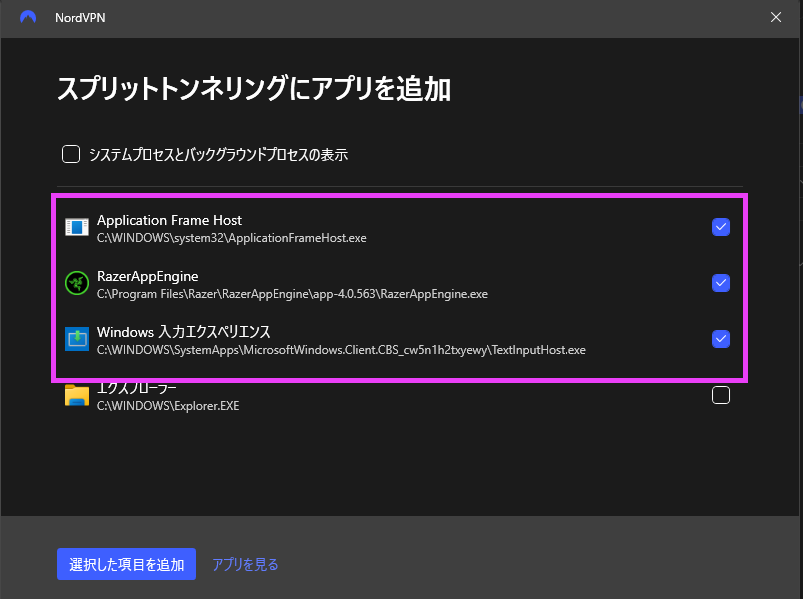
Task: Check the Explorer.EXE checkbox
Action: [721, 395]
